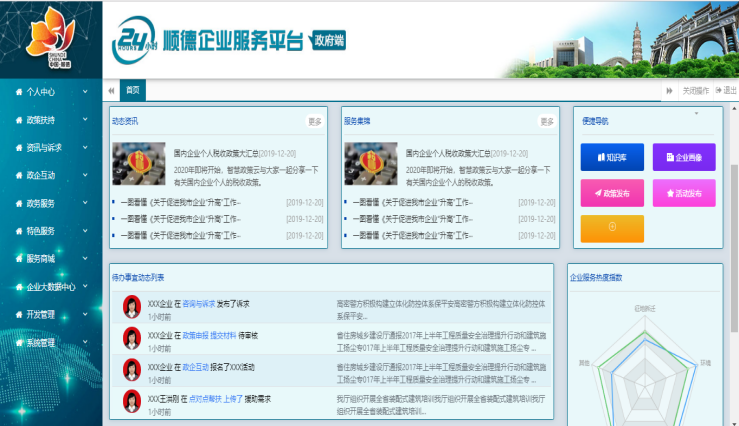Select the 首页 tab

point(132,90)
